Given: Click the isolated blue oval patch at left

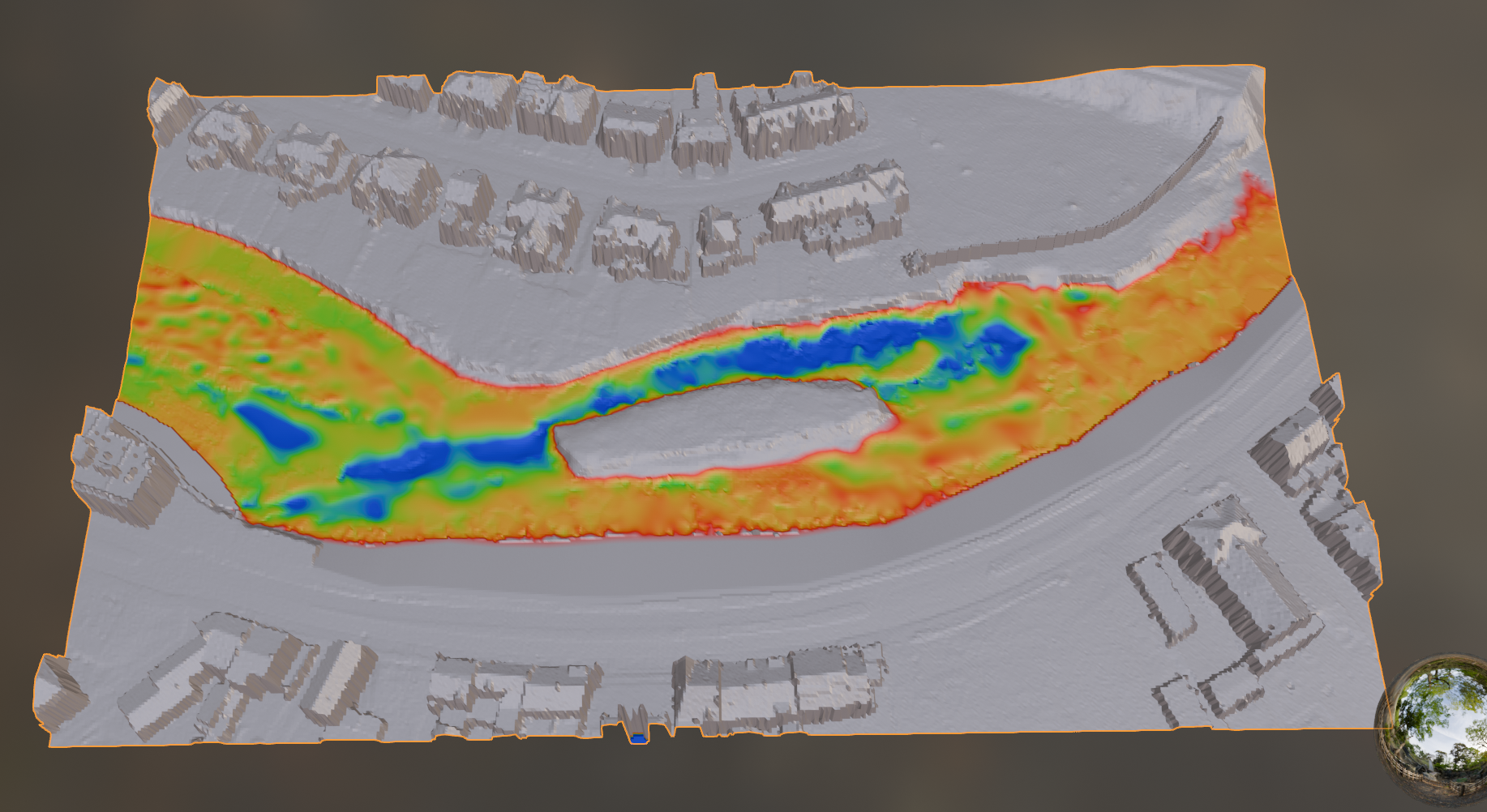Looking at the screenshot, I should 274,425.
